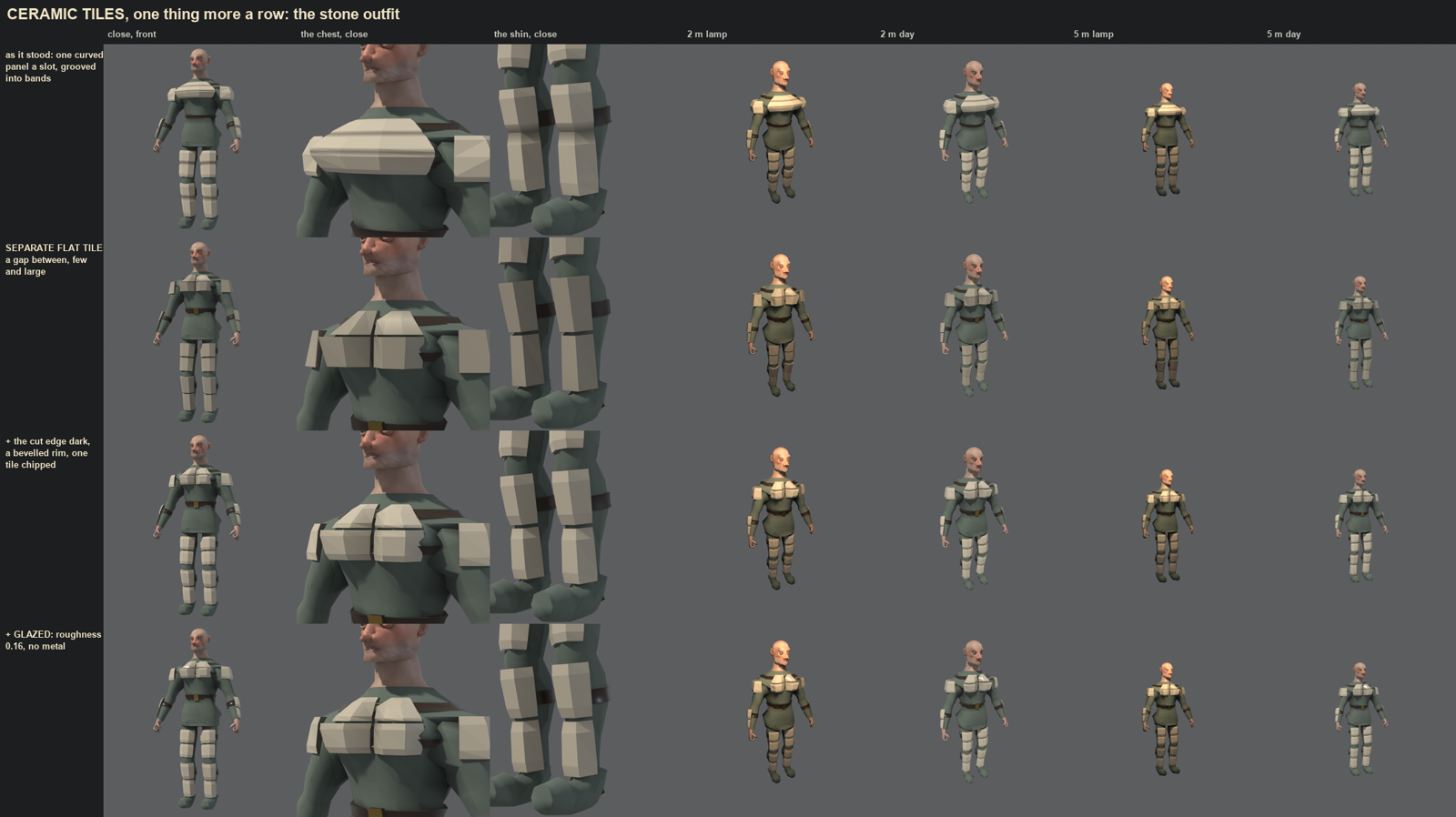This screenshot has width=1456, height=817.
Task: Click the "2 m lamp" column header
Action: [x=707, y=35]
